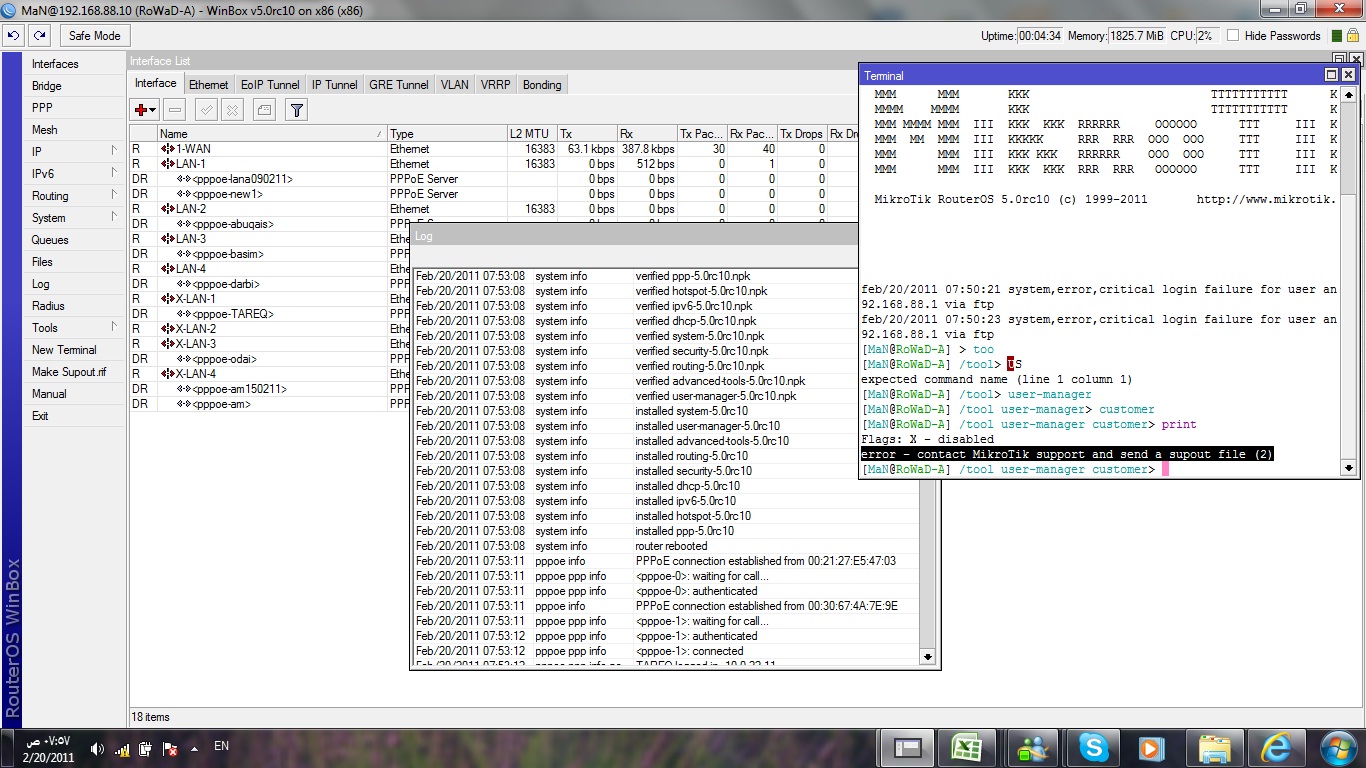The width and height of the screenshot is (1366, 768).
Task: Open New Terminal from sidebar
Action: click(64, 350)
